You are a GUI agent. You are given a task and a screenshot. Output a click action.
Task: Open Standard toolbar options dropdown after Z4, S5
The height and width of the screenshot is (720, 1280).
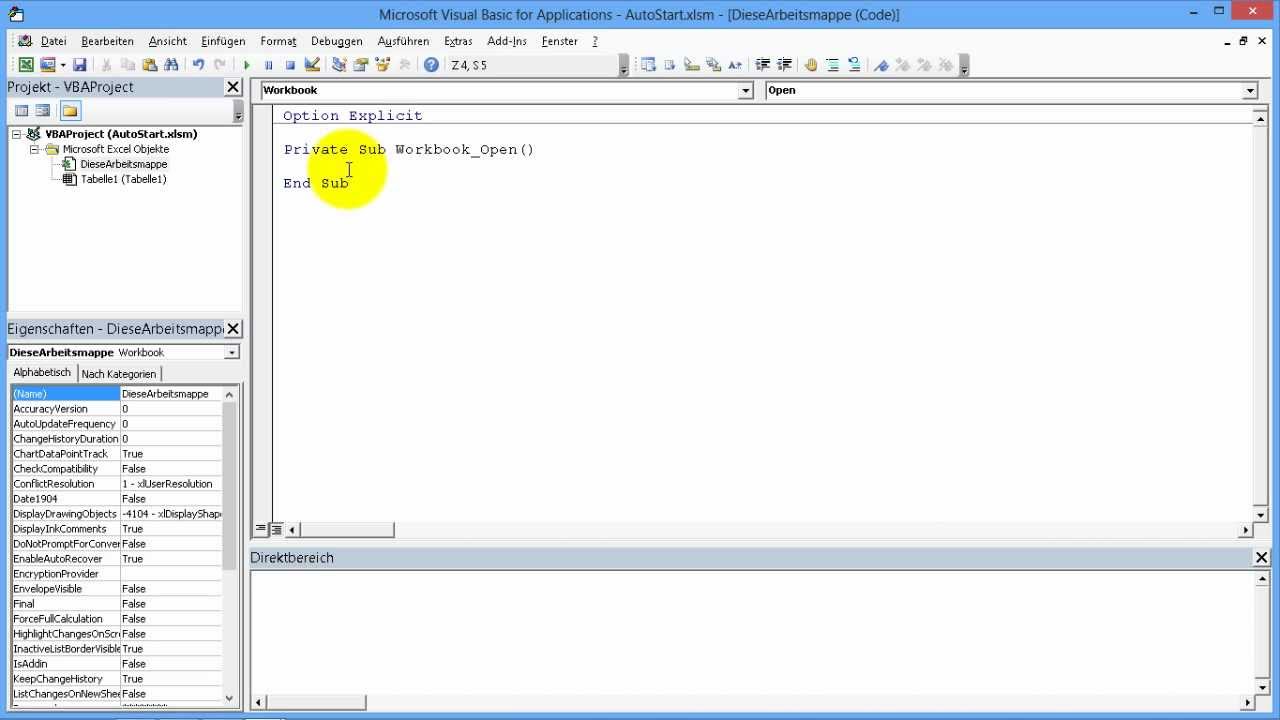(x=624, y=66)
